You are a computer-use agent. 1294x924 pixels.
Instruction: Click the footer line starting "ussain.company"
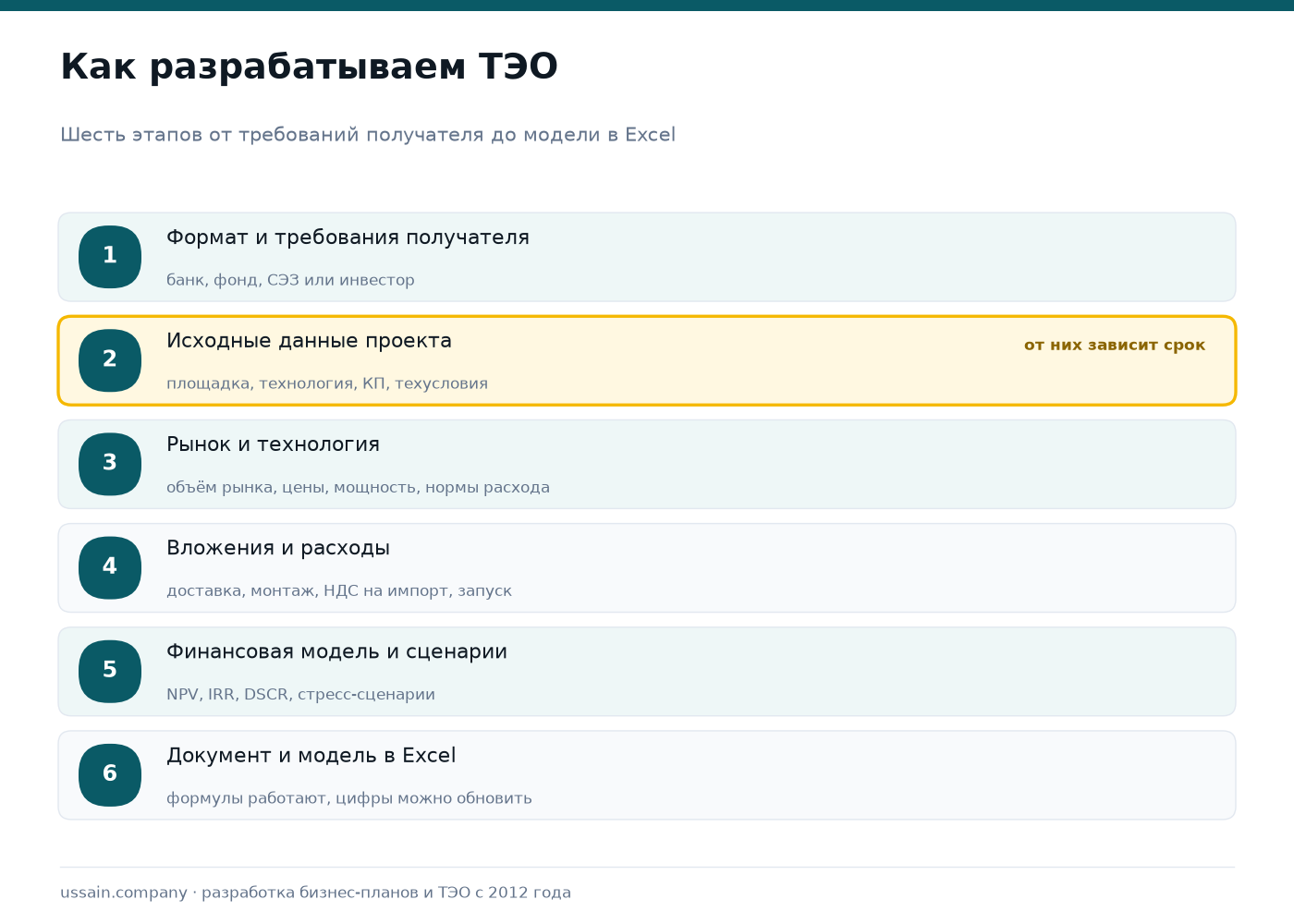315,893
